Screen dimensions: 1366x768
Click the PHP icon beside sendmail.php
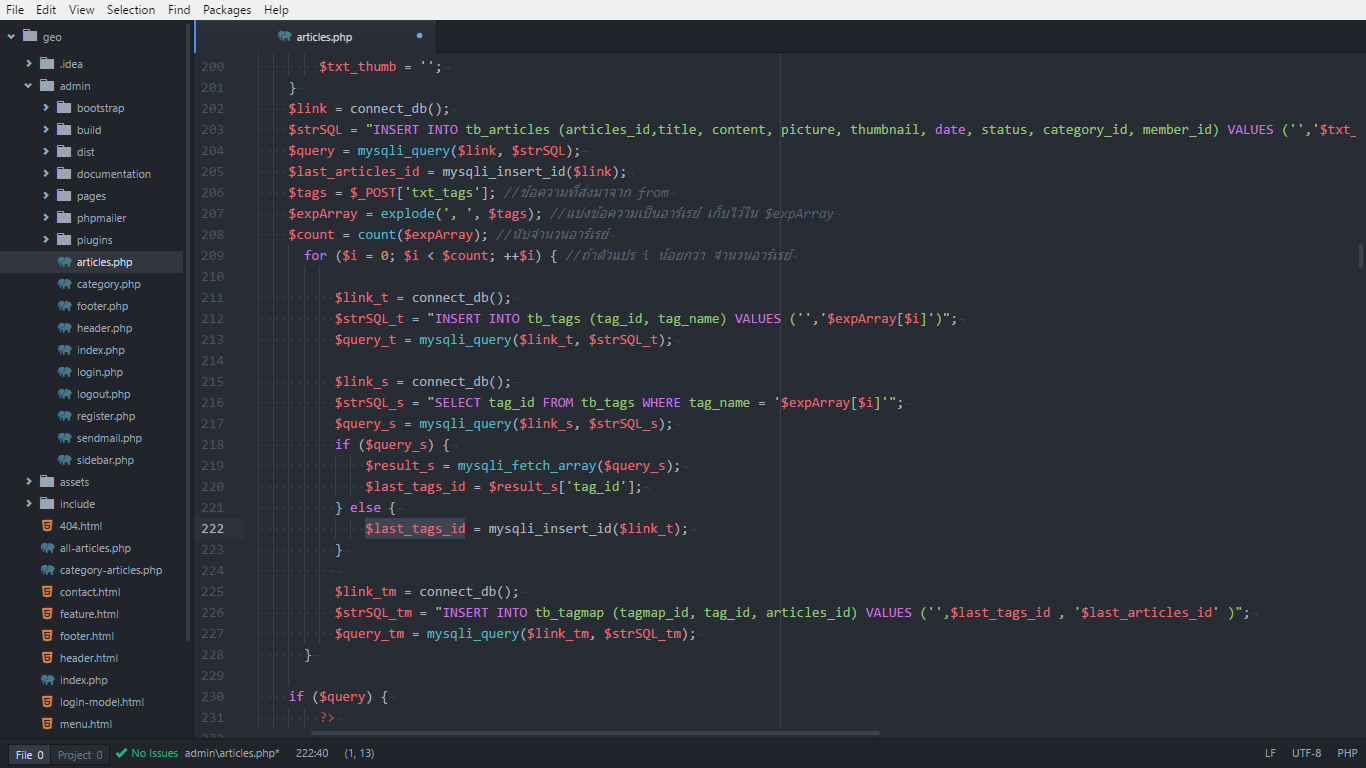pyautogui.click(x=64, y=438)
